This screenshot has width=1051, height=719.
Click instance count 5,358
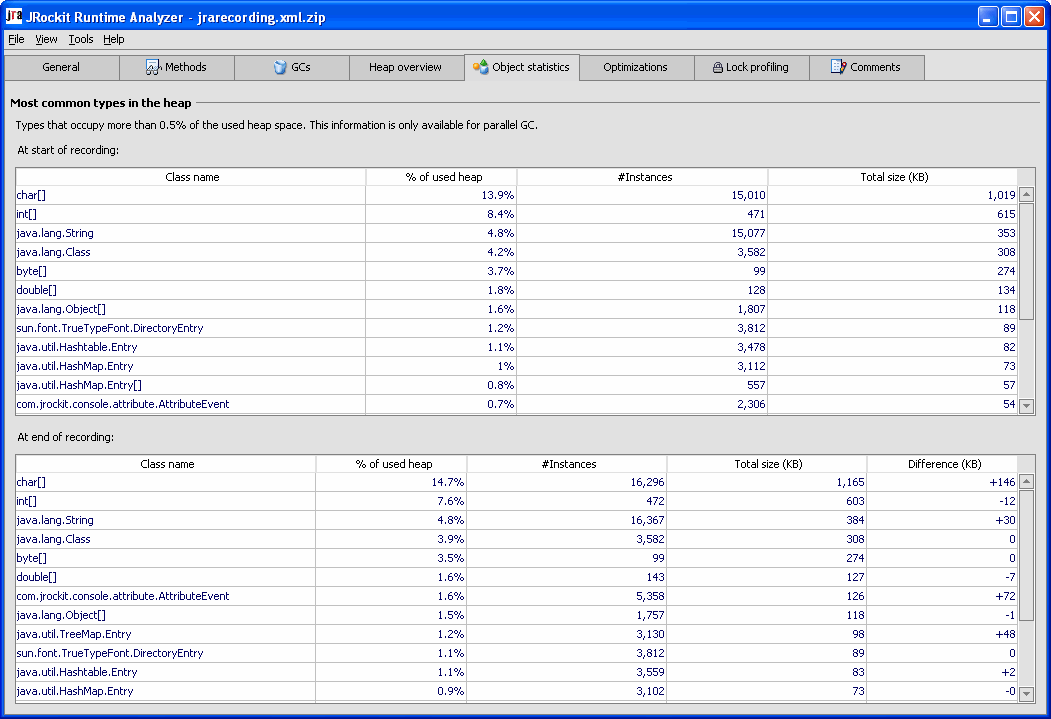coord(650,596)
